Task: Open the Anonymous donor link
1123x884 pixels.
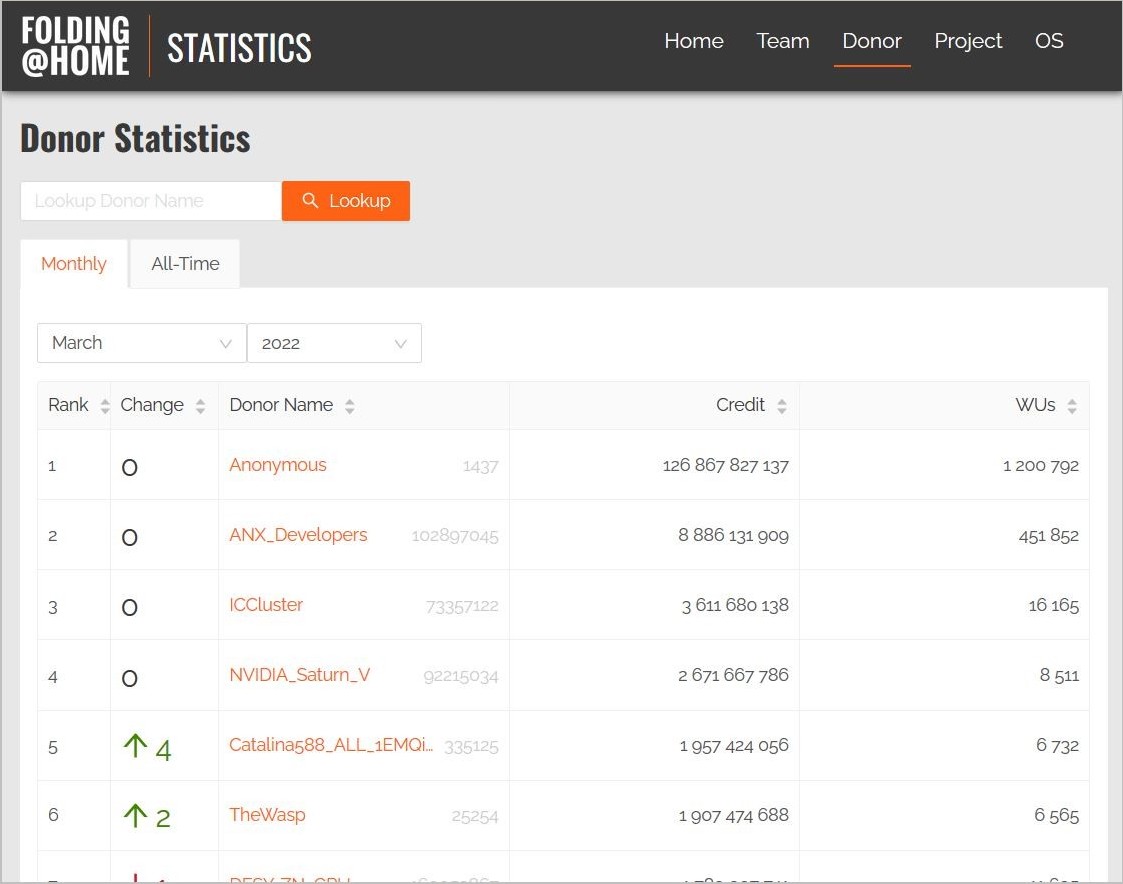Action: [x=278, y=465]
